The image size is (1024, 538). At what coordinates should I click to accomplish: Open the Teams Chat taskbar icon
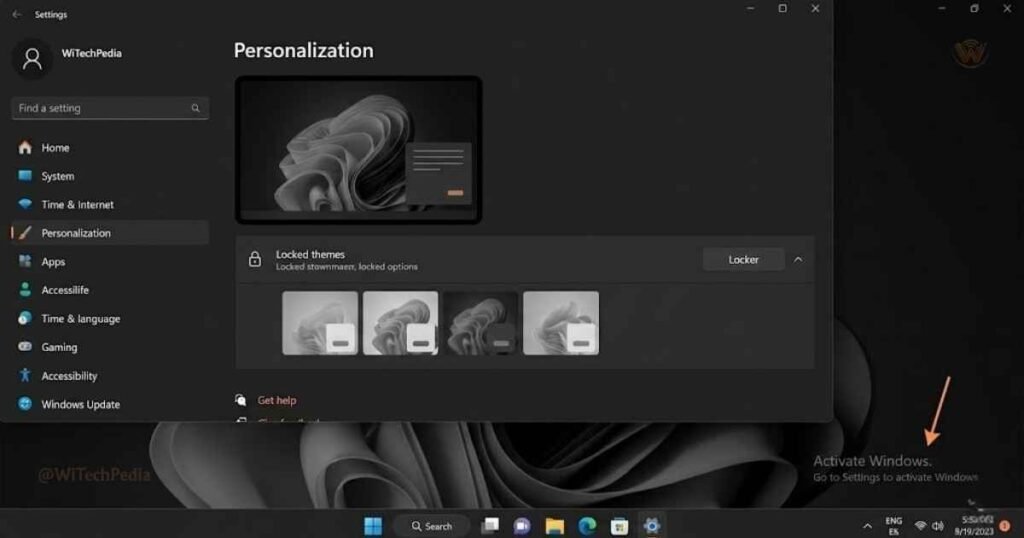pyautogui.click(x=522, y=526)
